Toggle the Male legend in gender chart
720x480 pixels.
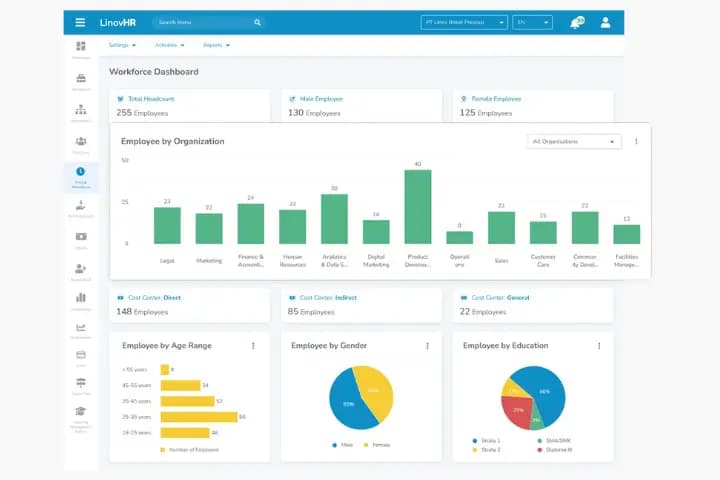coord(343,445)
